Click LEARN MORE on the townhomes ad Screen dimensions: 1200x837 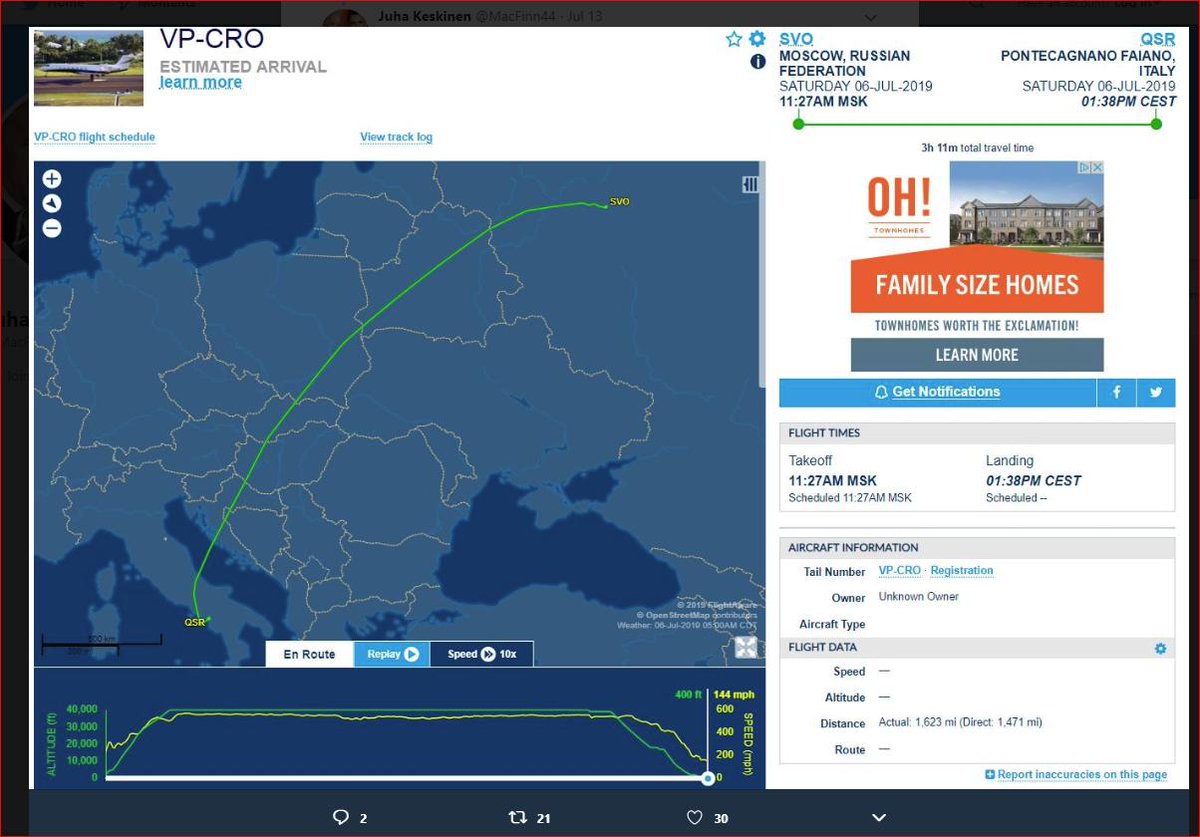click(x=977, y=355)
